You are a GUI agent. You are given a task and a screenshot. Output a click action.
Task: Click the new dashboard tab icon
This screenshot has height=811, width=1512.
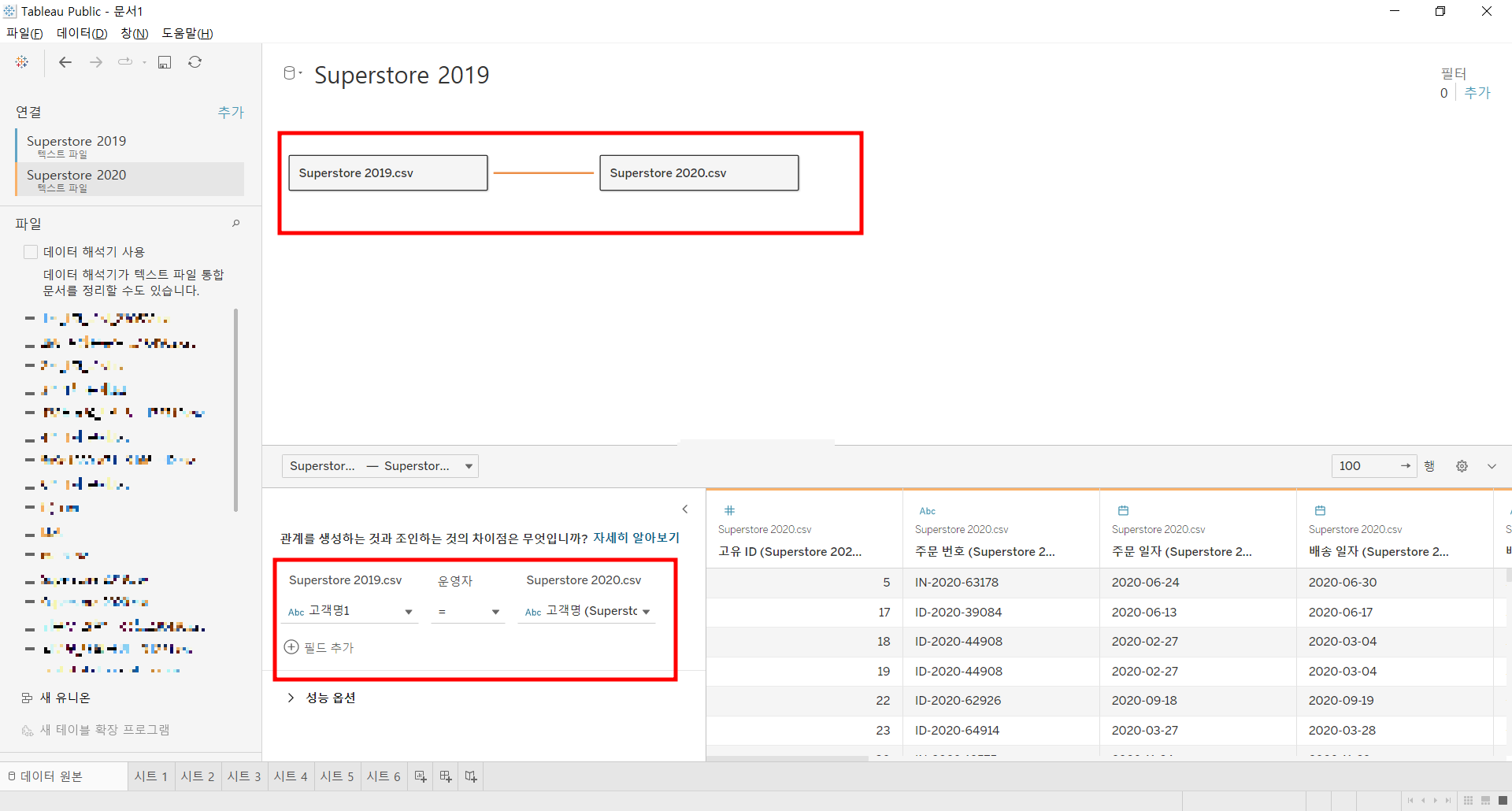pyautogui.click(x=446, y=776)
